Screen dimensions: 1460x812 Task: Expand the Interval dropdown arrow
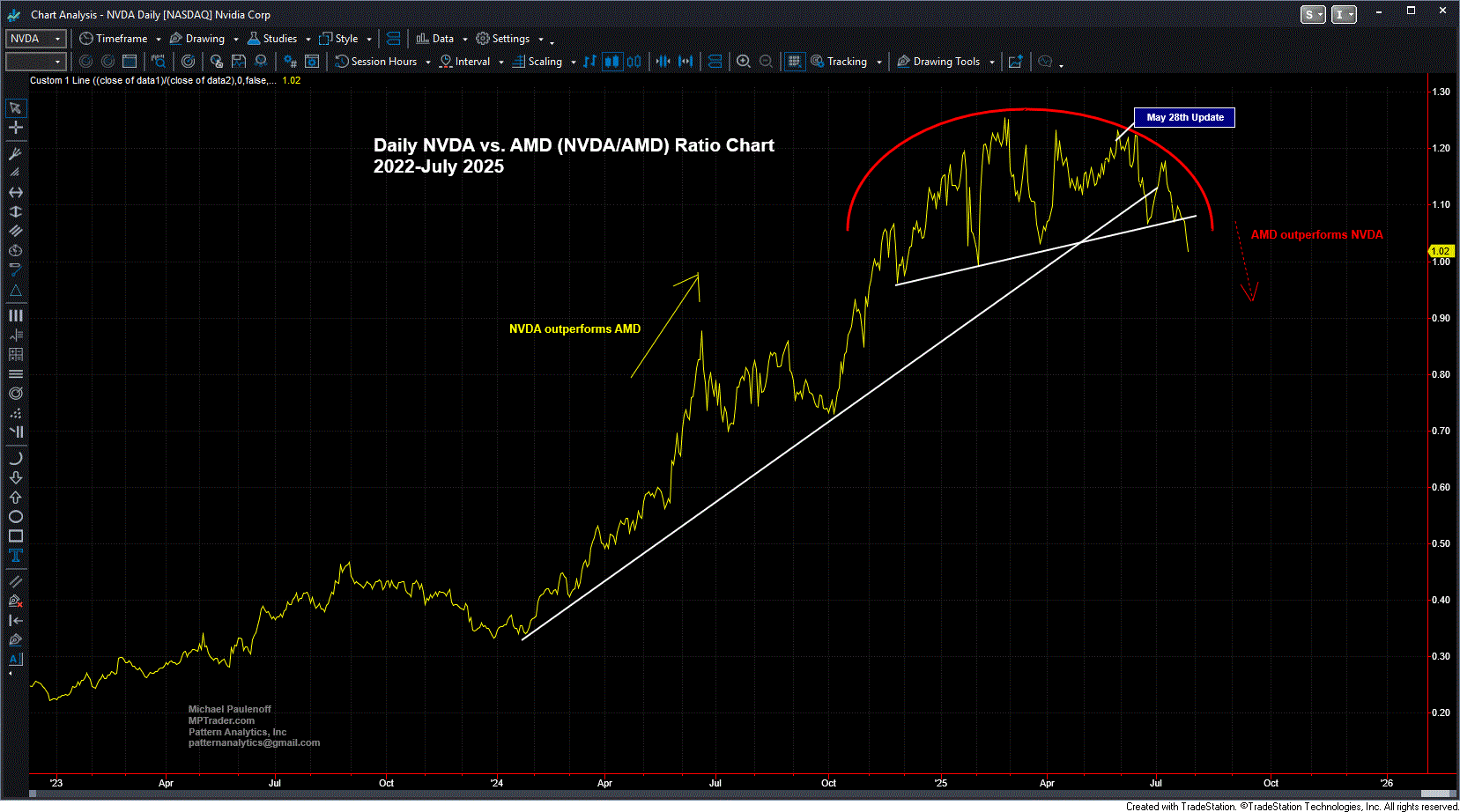500,63
